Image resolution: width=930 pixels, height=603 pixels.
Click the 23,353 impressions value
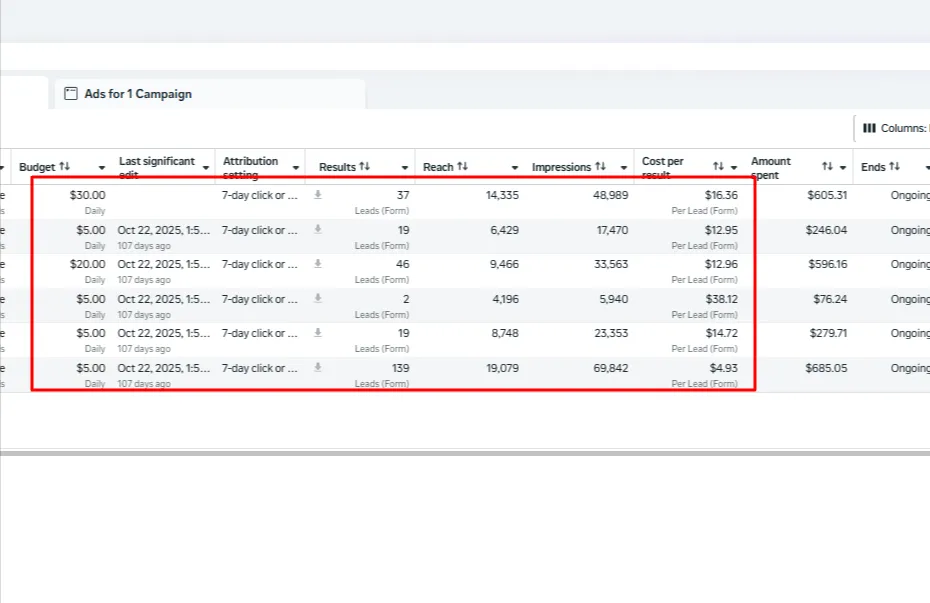[611, 333]
